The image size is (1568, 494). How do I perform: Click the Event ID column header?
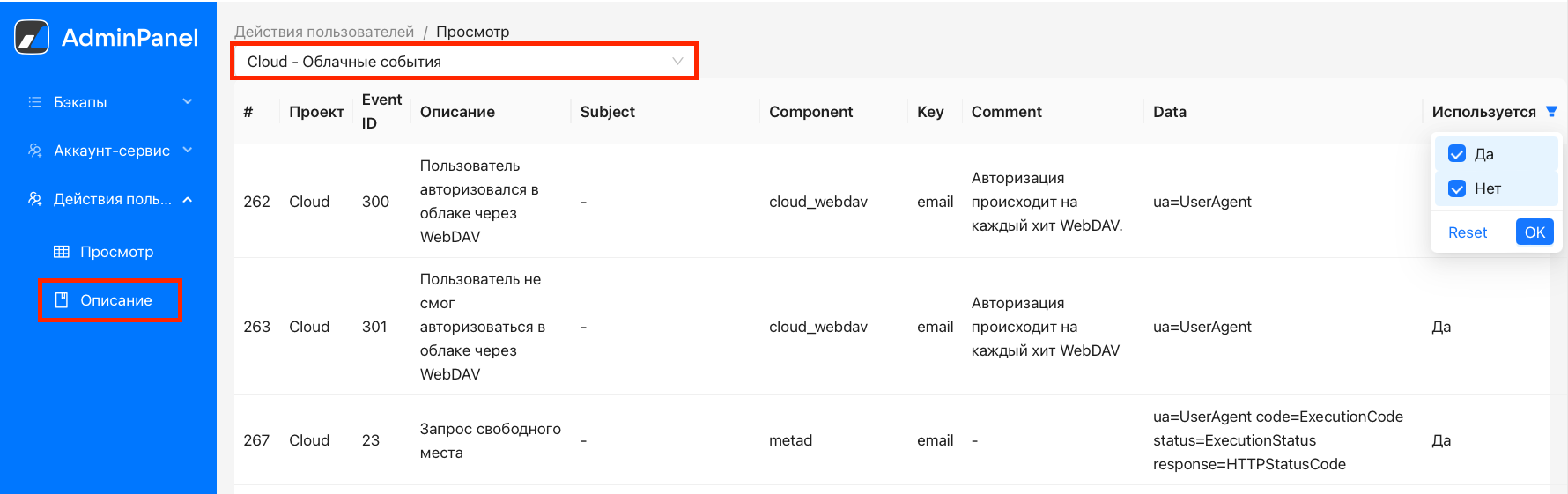(x=381, y=112)
